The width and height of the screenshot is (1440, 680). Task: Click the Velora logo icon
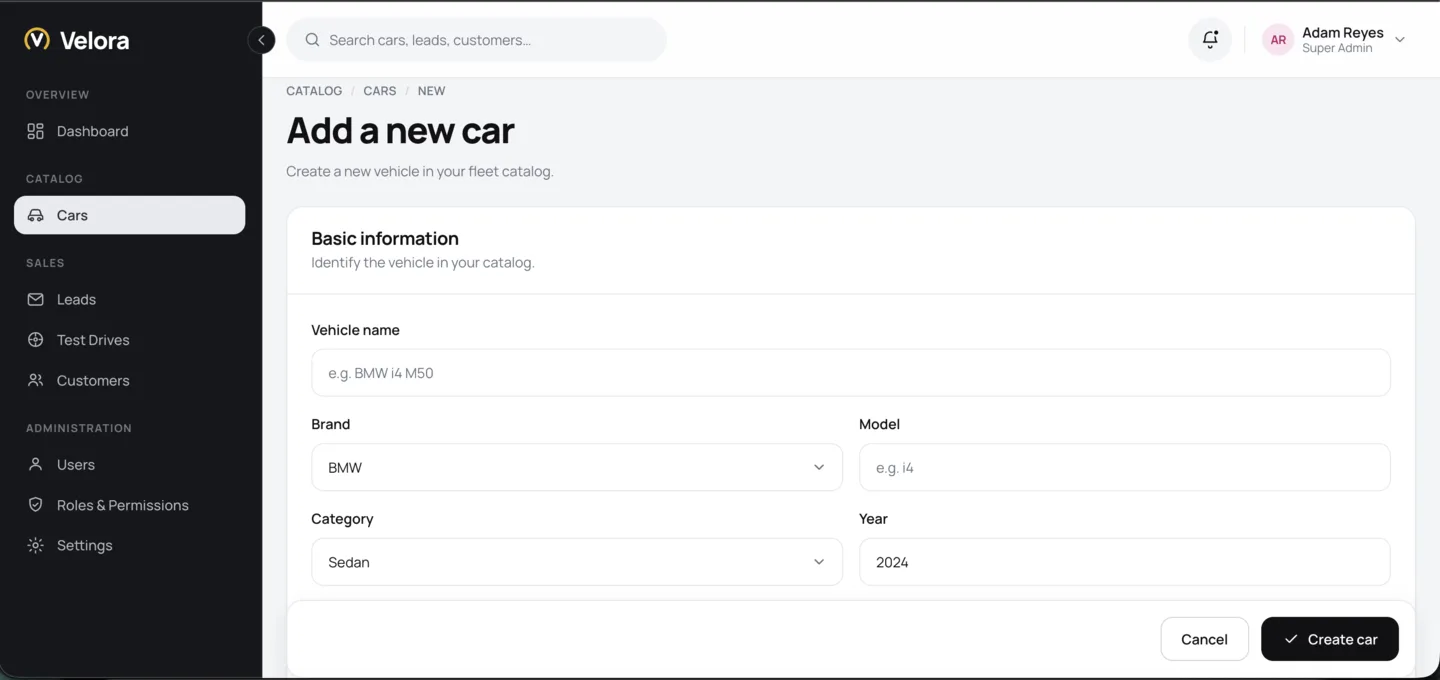click(x=37, y=40)
